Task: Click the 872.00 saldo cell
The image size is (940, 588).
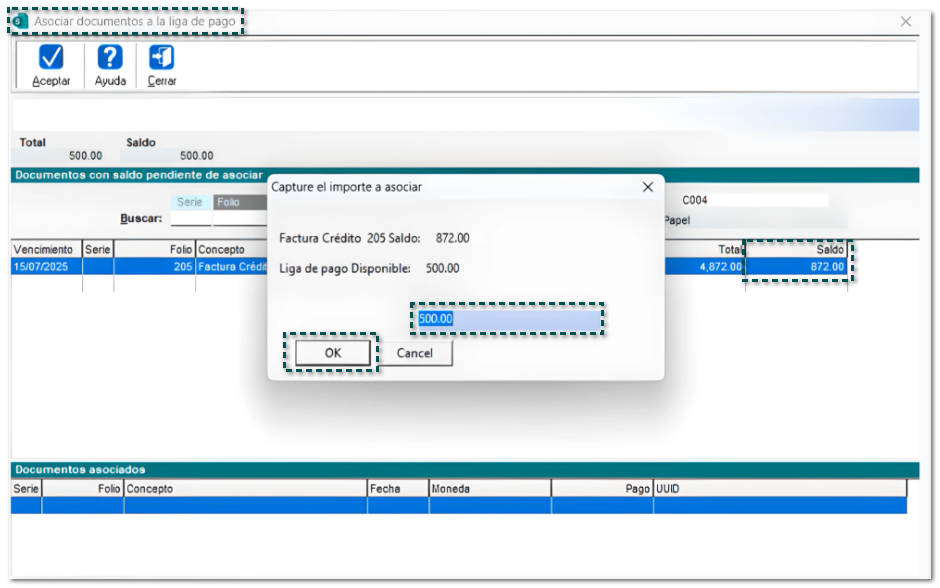Action: 796,267
